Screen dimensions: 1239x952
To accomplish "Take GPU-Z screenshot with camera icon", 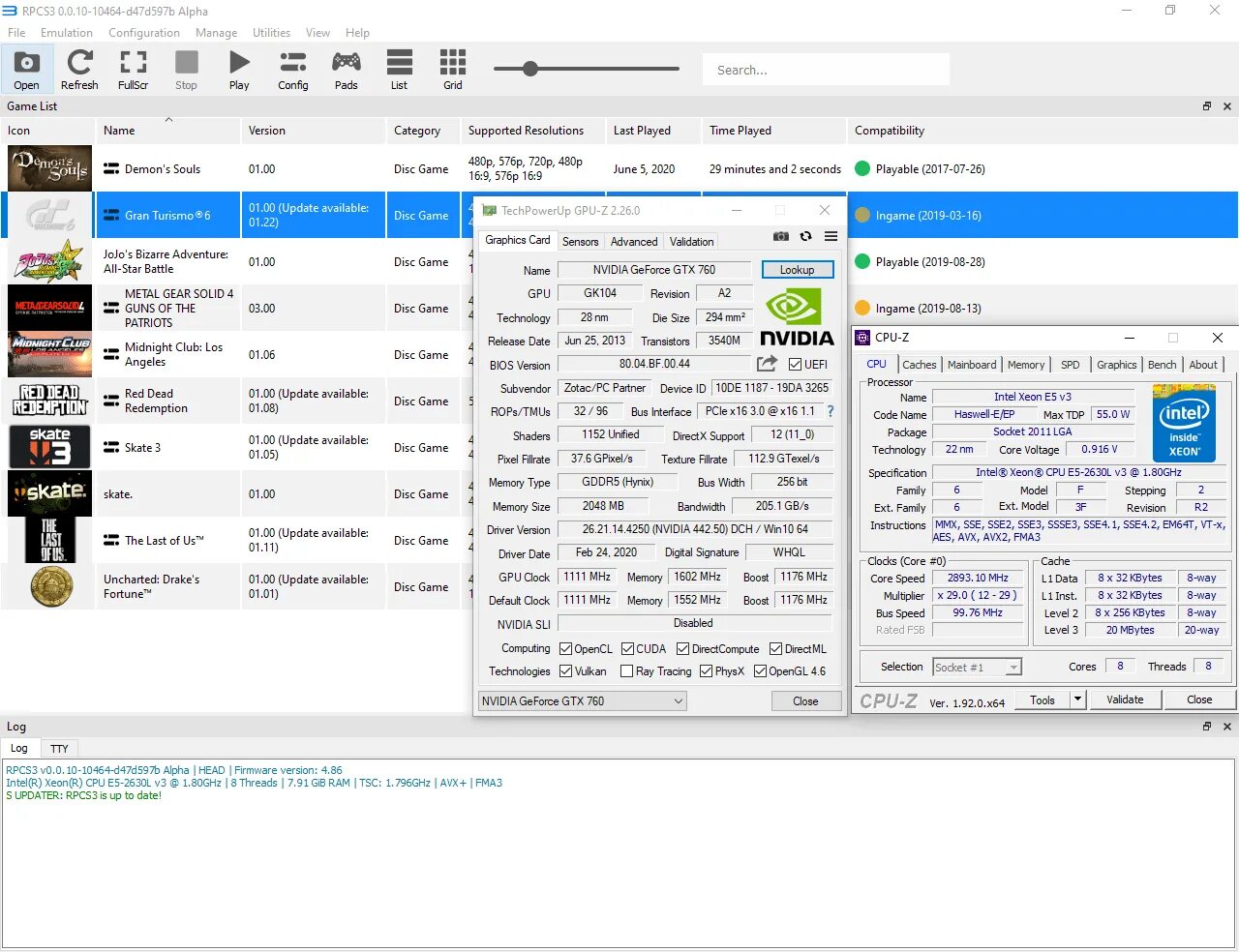I will pyautogui.click(x=781, y=236).
